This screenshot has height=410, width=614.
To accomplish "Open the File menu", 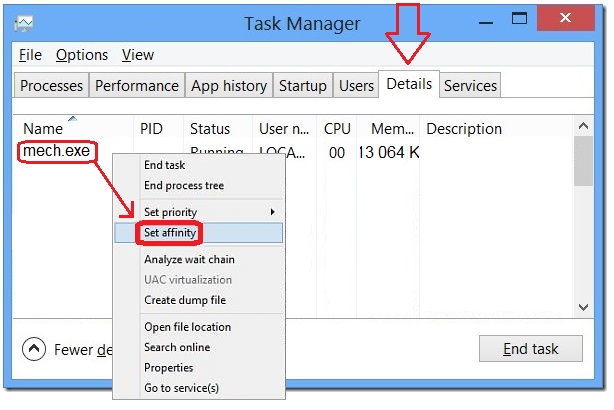I will tap(30, 55).
